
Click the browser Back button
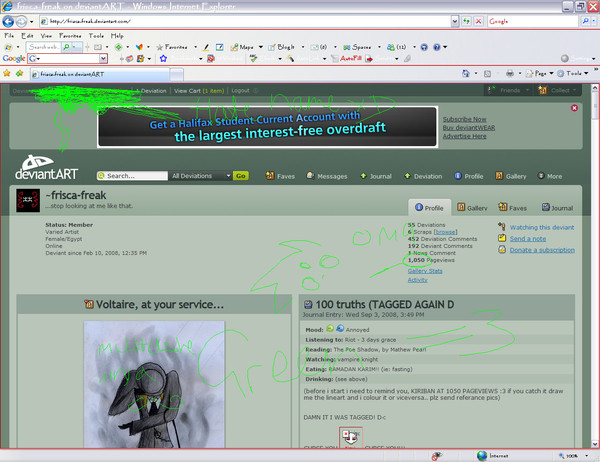click(x=8, y=21)
